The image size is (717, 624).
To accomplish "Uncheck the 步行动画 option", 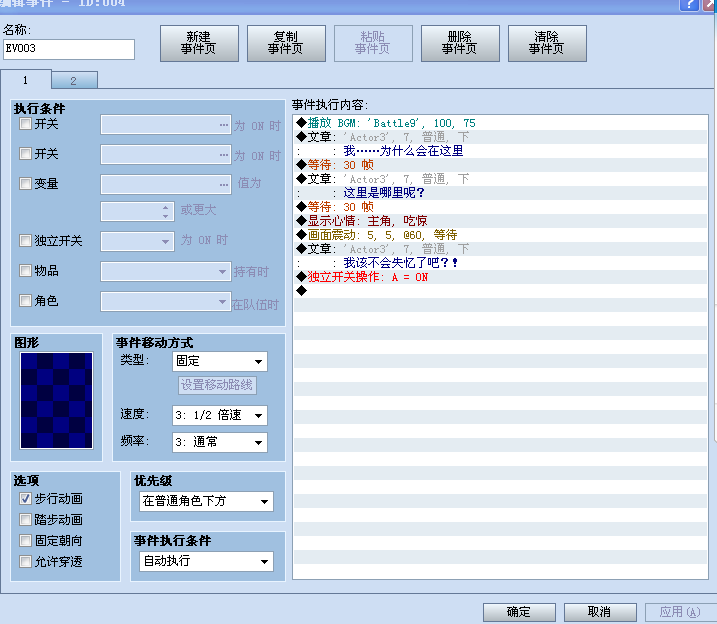I will click(25, 499).
